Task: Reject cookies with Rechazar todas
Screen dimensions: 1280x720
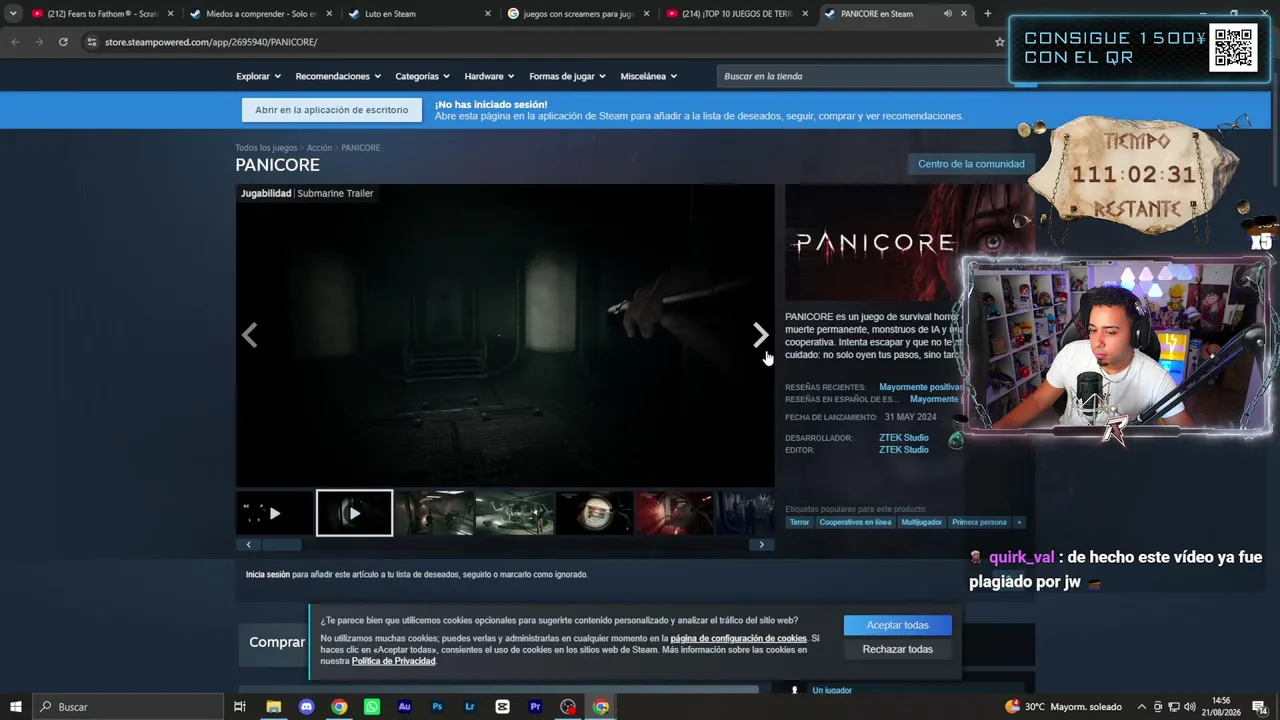Action: [897, 649]
